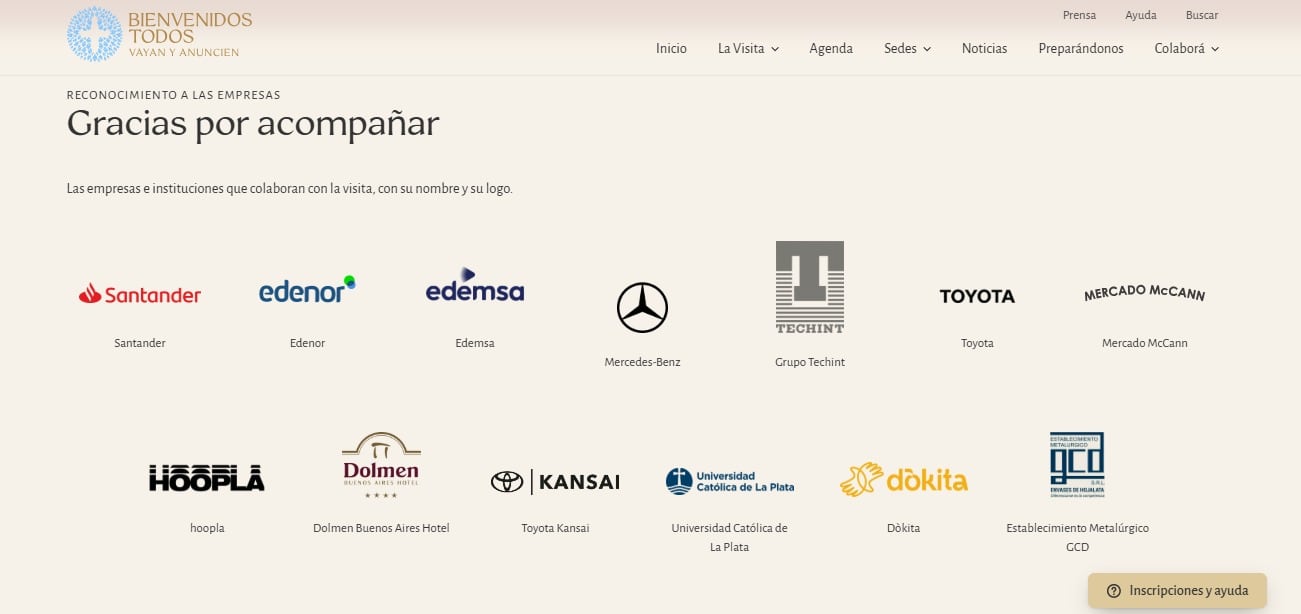Viewport: 1301px width, 614px height.
Task: Expand the Sedes menu chevron
Action: [927, 49]
